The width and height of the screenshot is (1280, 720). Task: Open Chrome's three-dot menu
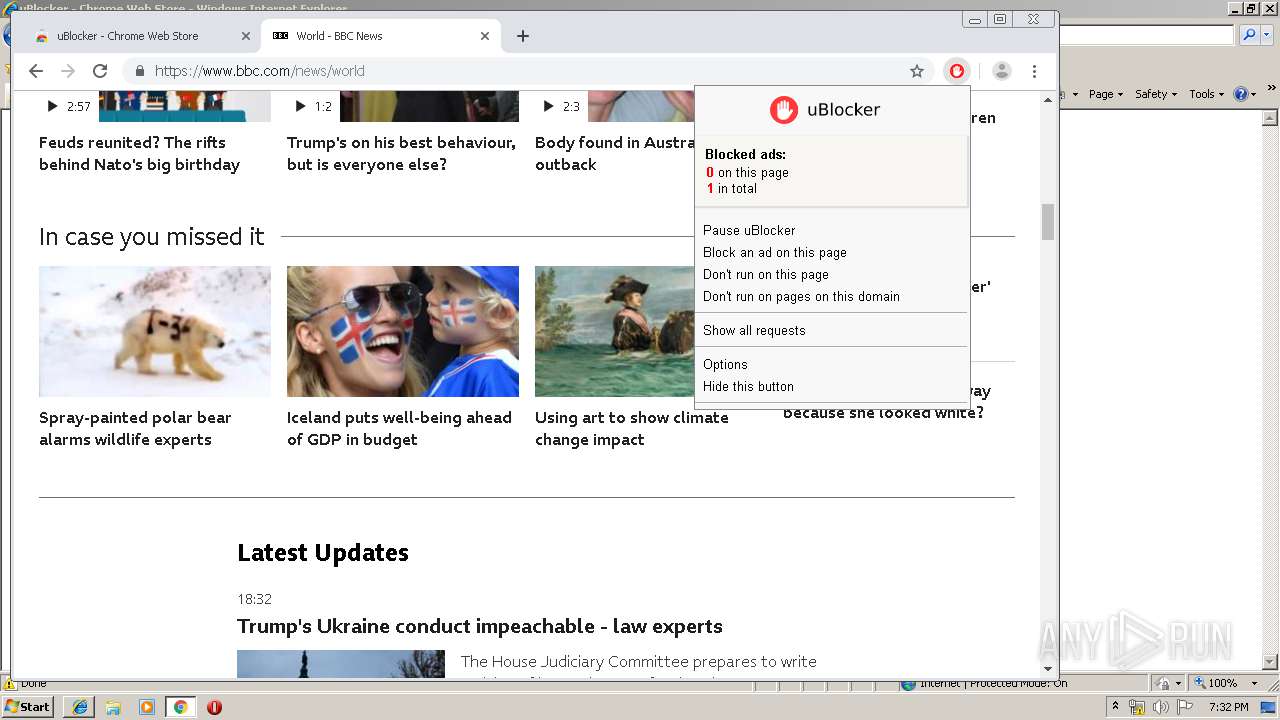tap(1035, 71)
